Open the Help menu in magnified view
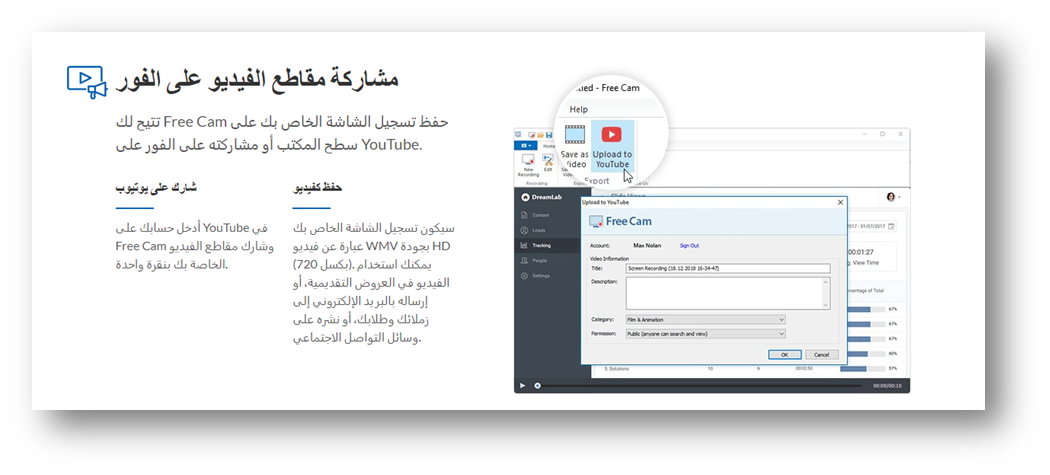Viewport: 1050px width, 475px height. pyautogui.click(x=579, y=109)
